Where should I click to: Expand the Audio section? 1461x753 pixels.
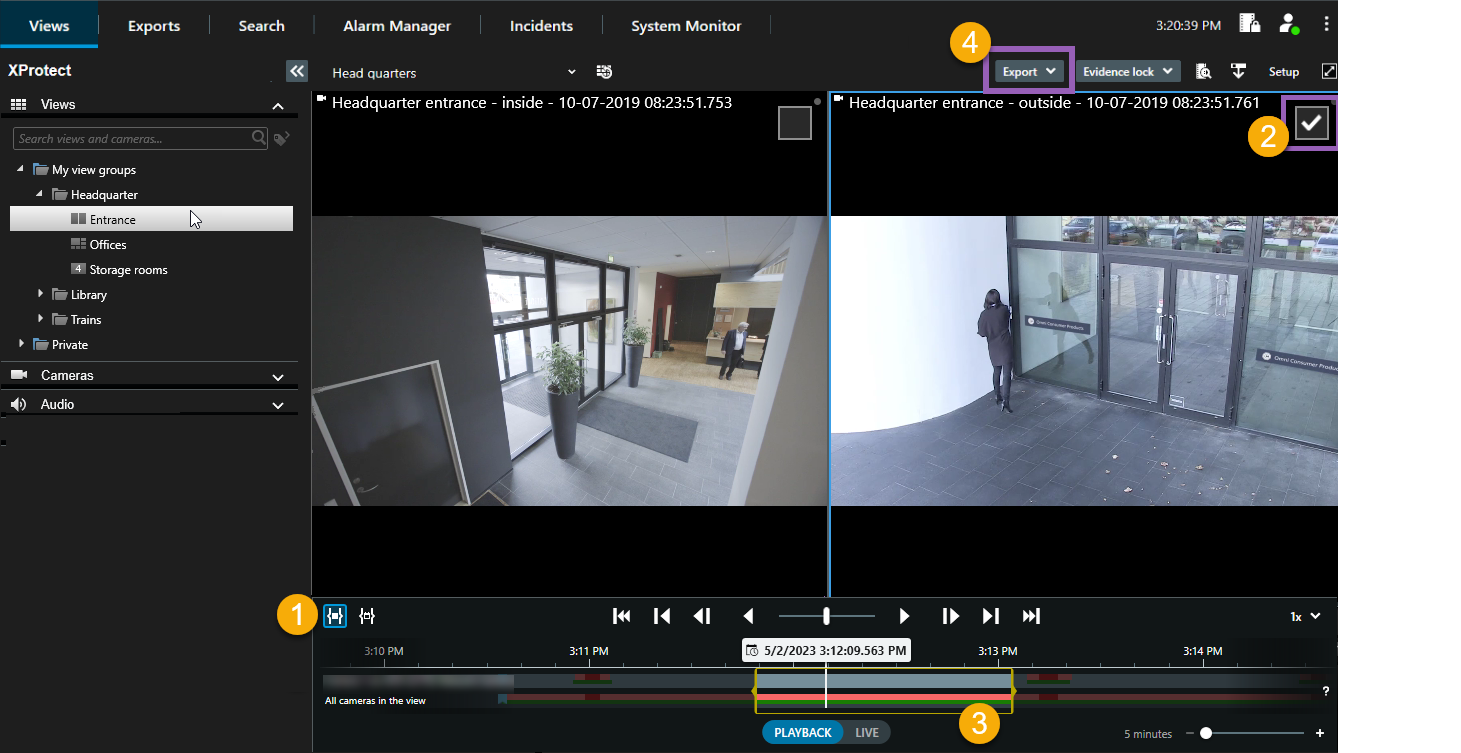278,406
